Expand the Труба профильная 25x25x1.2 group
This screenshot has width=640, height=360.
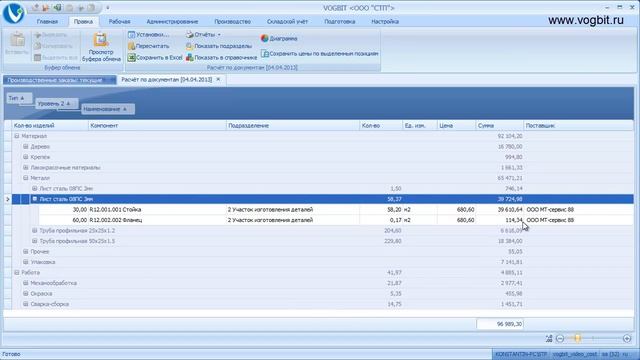point(35,231)
